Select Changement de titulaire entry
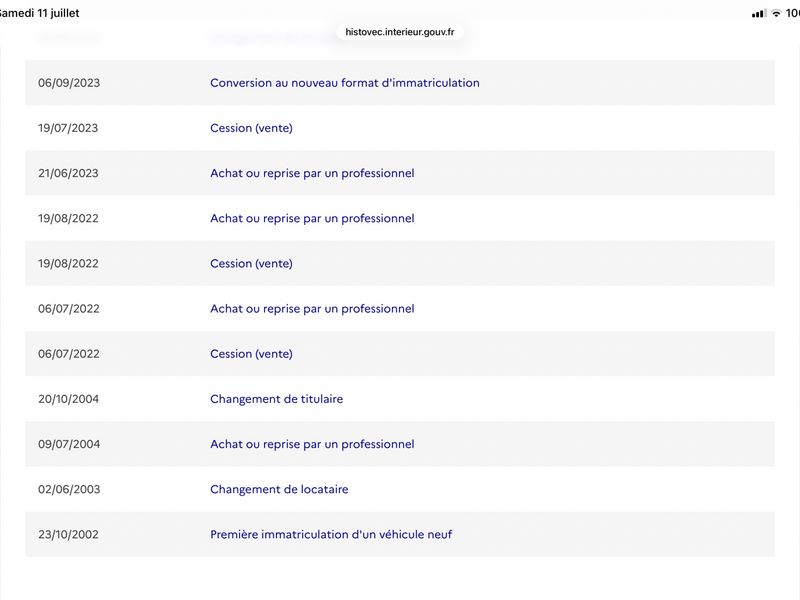The height and width of the screenshot is (600, 800). click(x=277, y=399)
